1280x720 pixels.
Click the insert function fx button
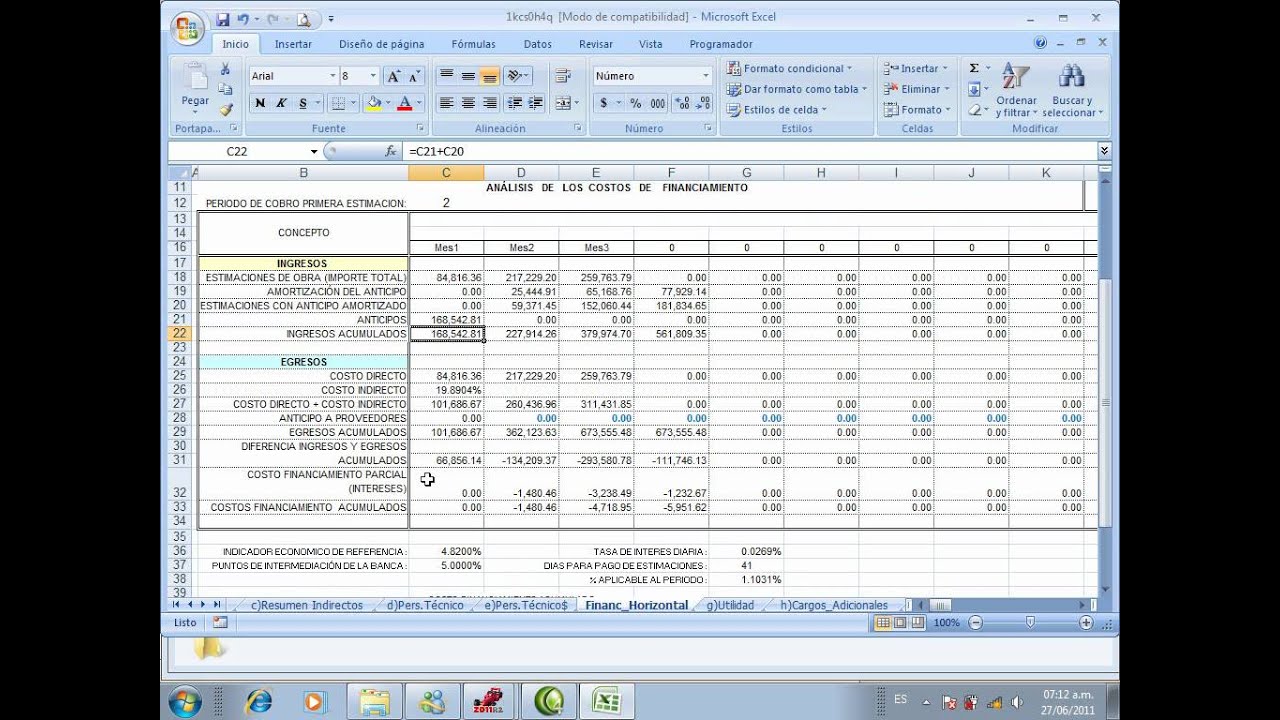[391, 151]
